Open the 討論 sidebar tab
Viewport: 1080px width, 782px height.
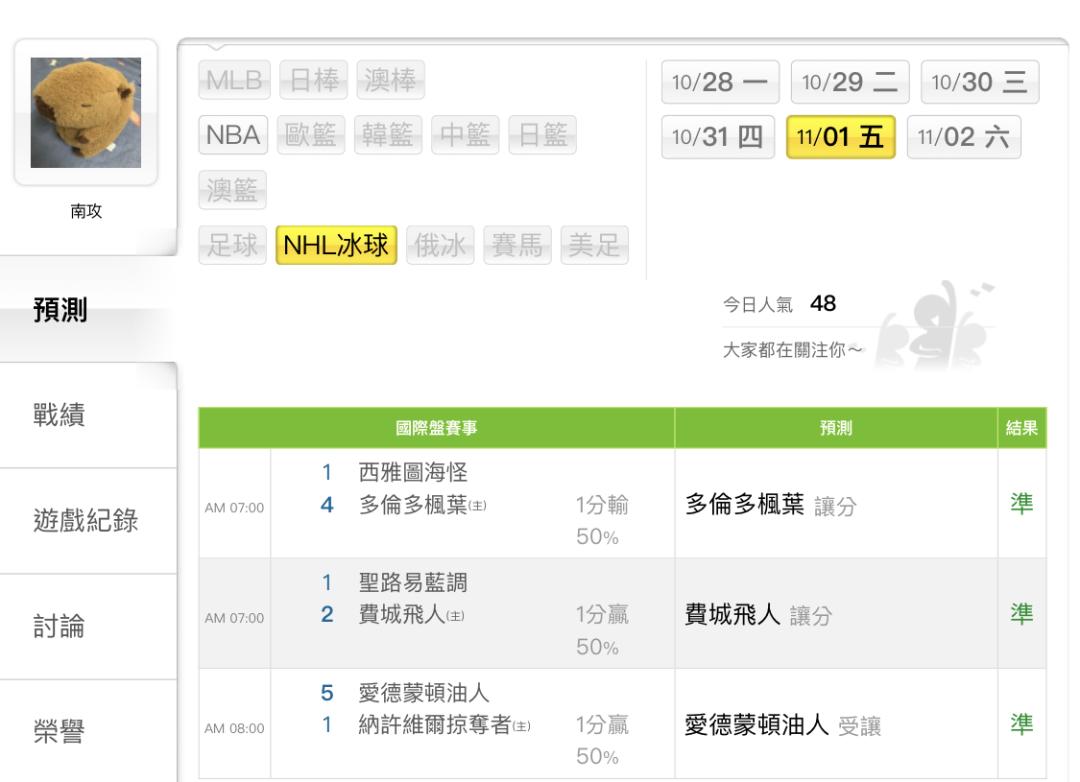coord(88,626)
